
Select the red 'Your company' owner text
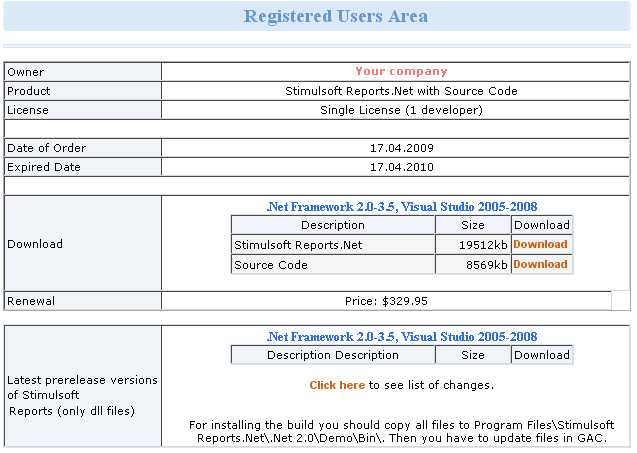[x=401, y=72]
